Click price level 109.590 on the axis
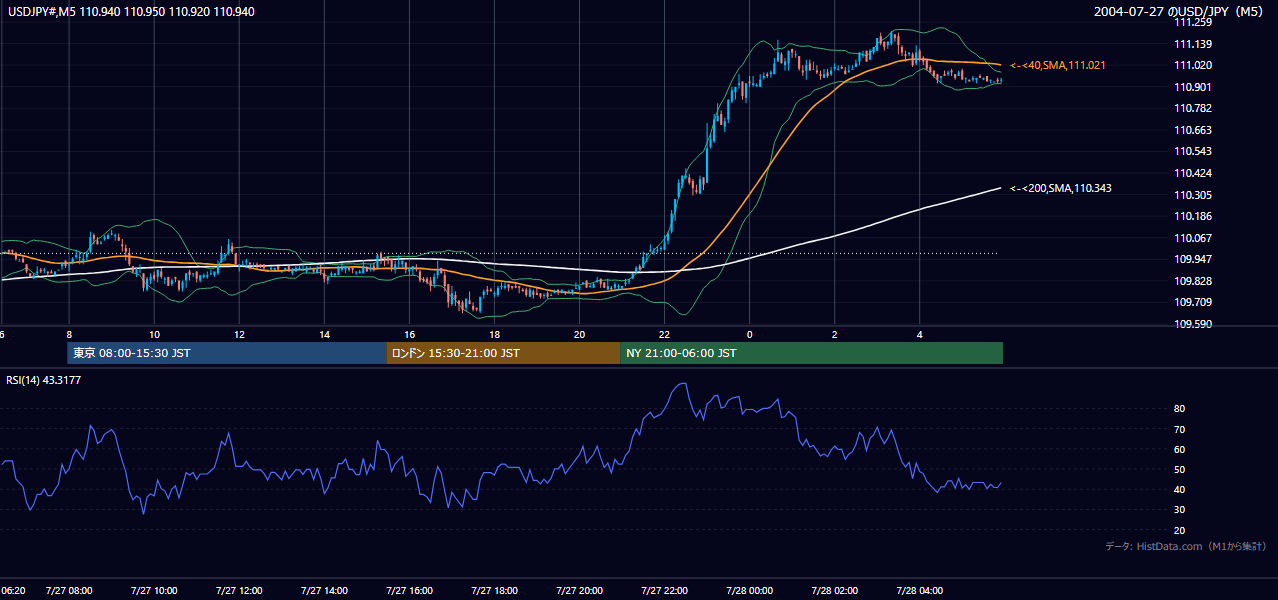 [x=1193, y=324]
